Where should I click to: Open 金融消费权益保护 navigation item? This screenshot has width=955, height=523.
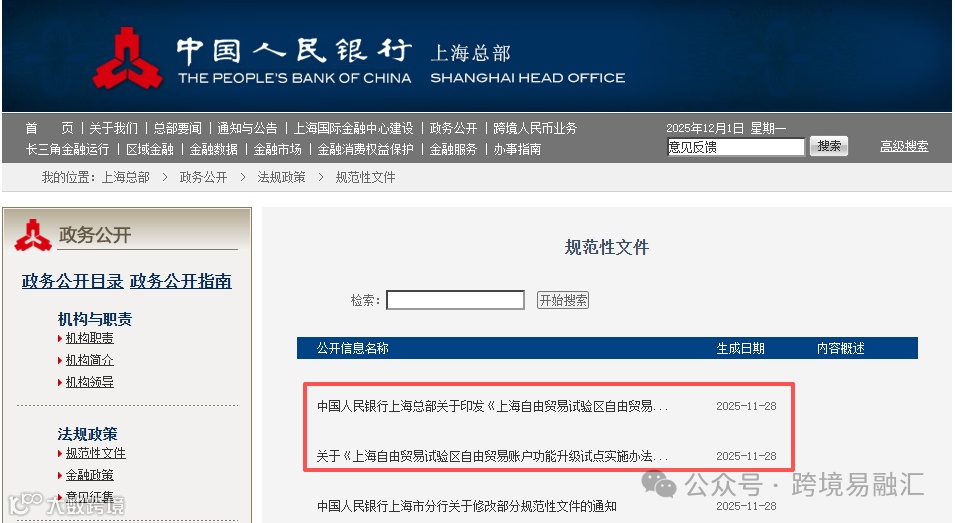coord(365,149)
